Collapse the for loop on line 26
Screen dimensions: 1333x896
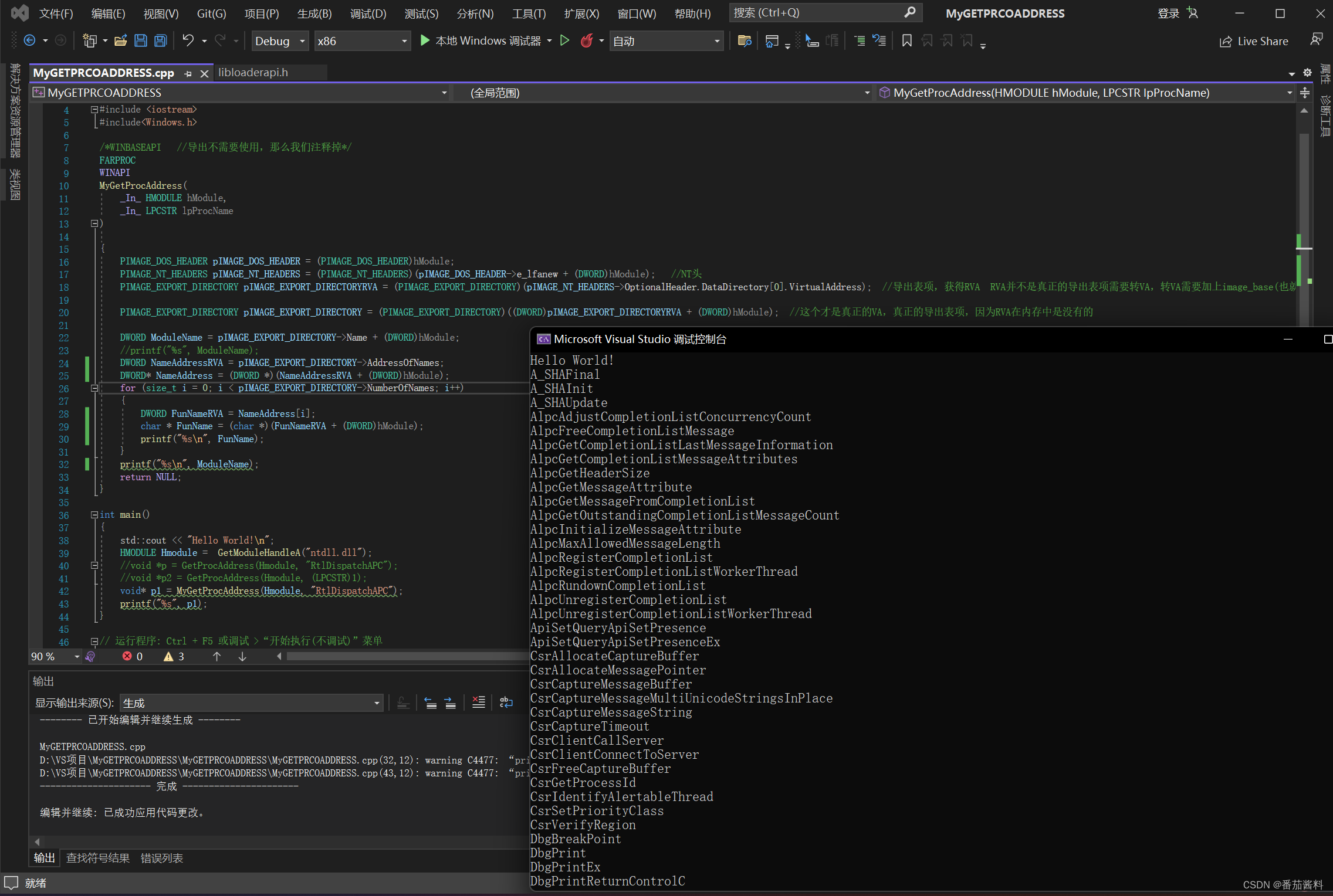(94, 388)
